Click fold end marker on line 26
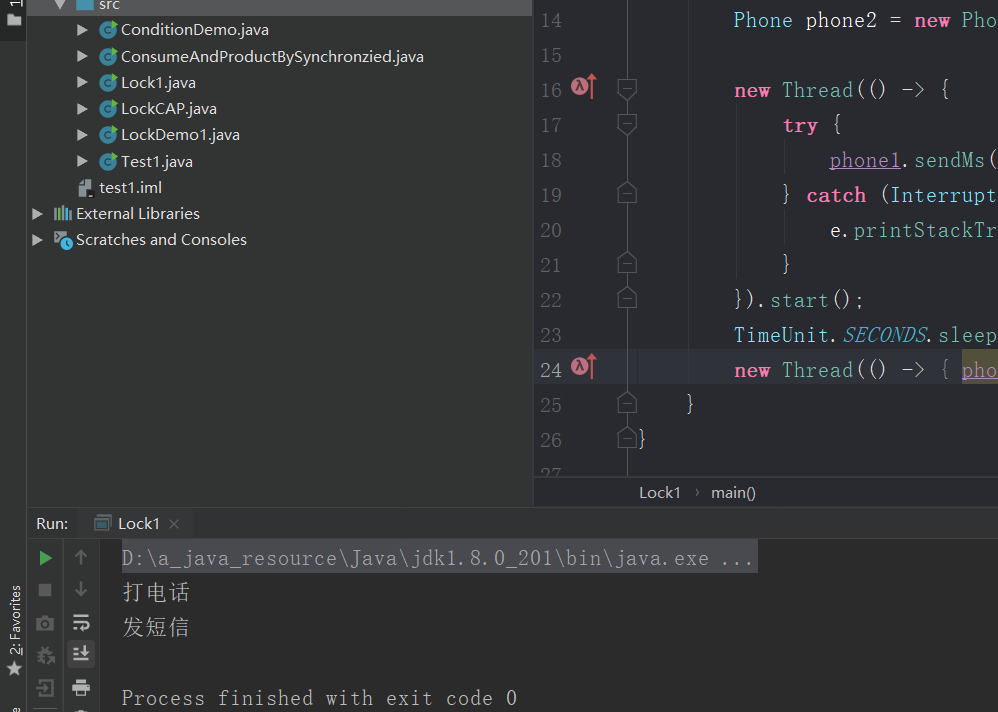Viewport: 998px width, 712px height. [627, 438]
